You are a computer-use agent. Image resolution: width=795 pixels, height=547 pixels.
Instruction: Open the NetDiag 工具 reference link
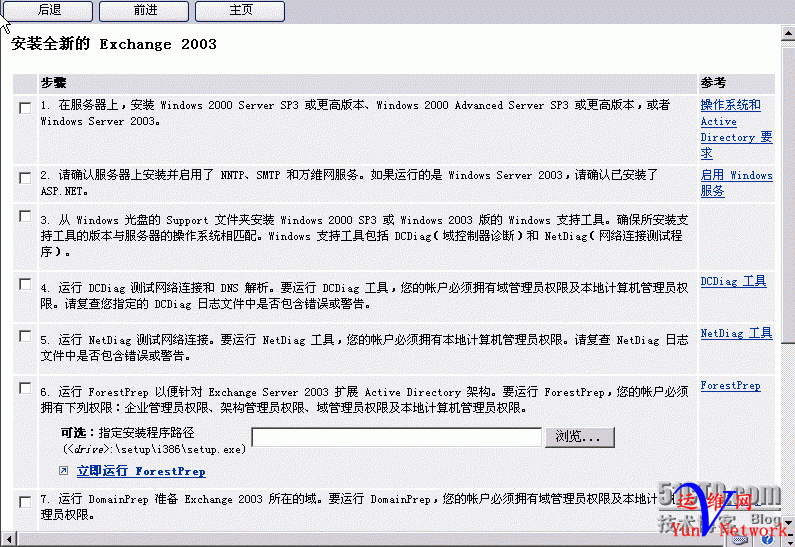tap(736, 333)
